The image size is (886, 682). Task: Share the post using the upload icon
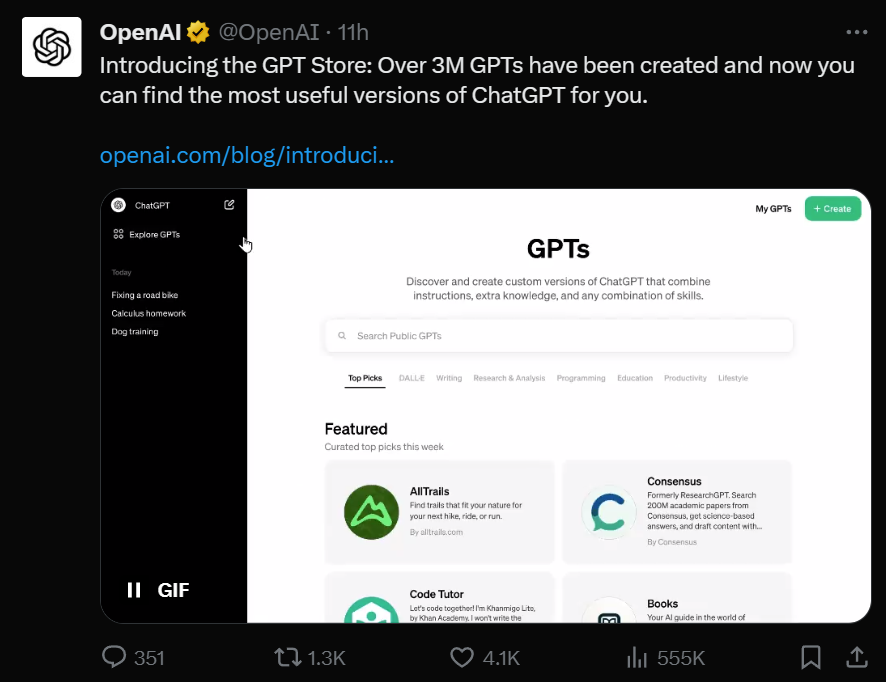(857, 657)
